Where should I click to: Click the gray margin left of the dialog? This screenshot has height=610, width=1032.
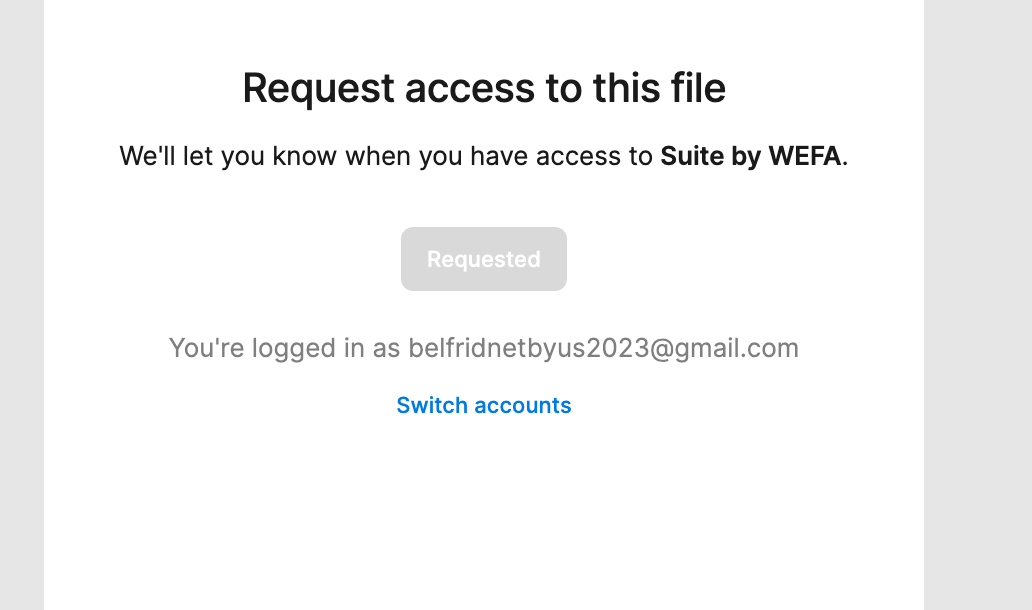[22, 305]
